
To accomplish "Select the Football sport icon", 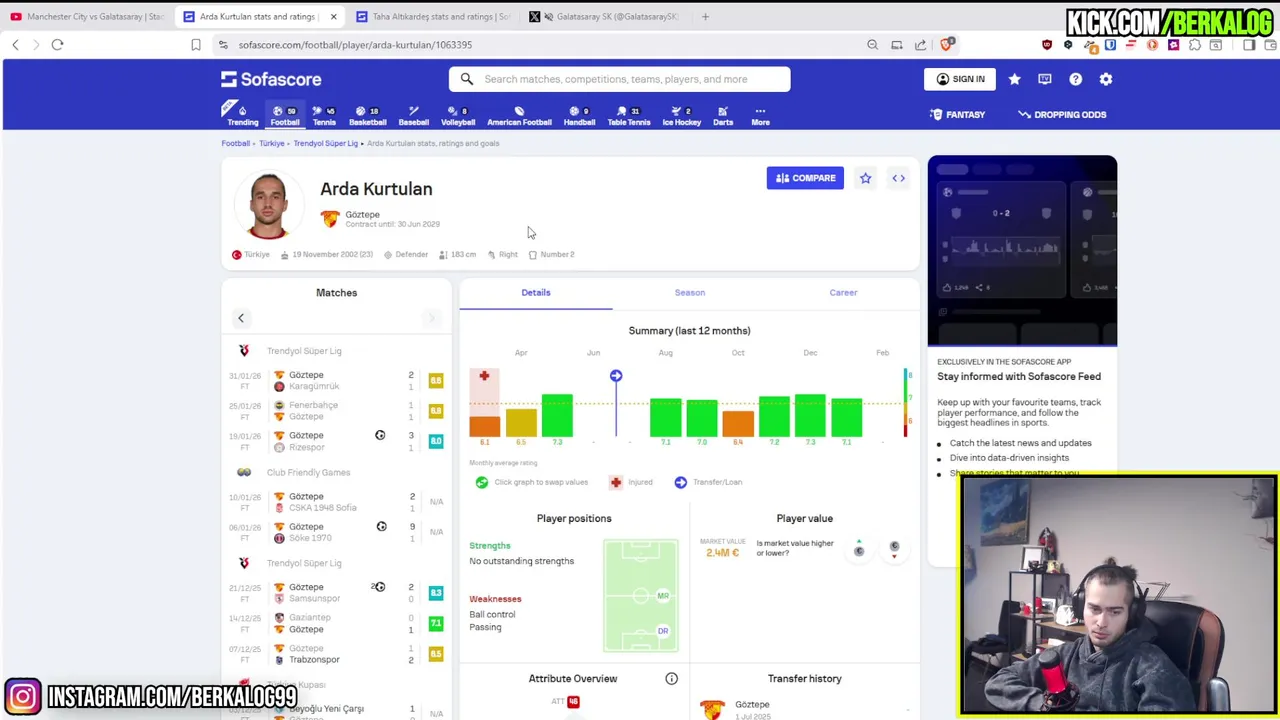I will [284, 115].
